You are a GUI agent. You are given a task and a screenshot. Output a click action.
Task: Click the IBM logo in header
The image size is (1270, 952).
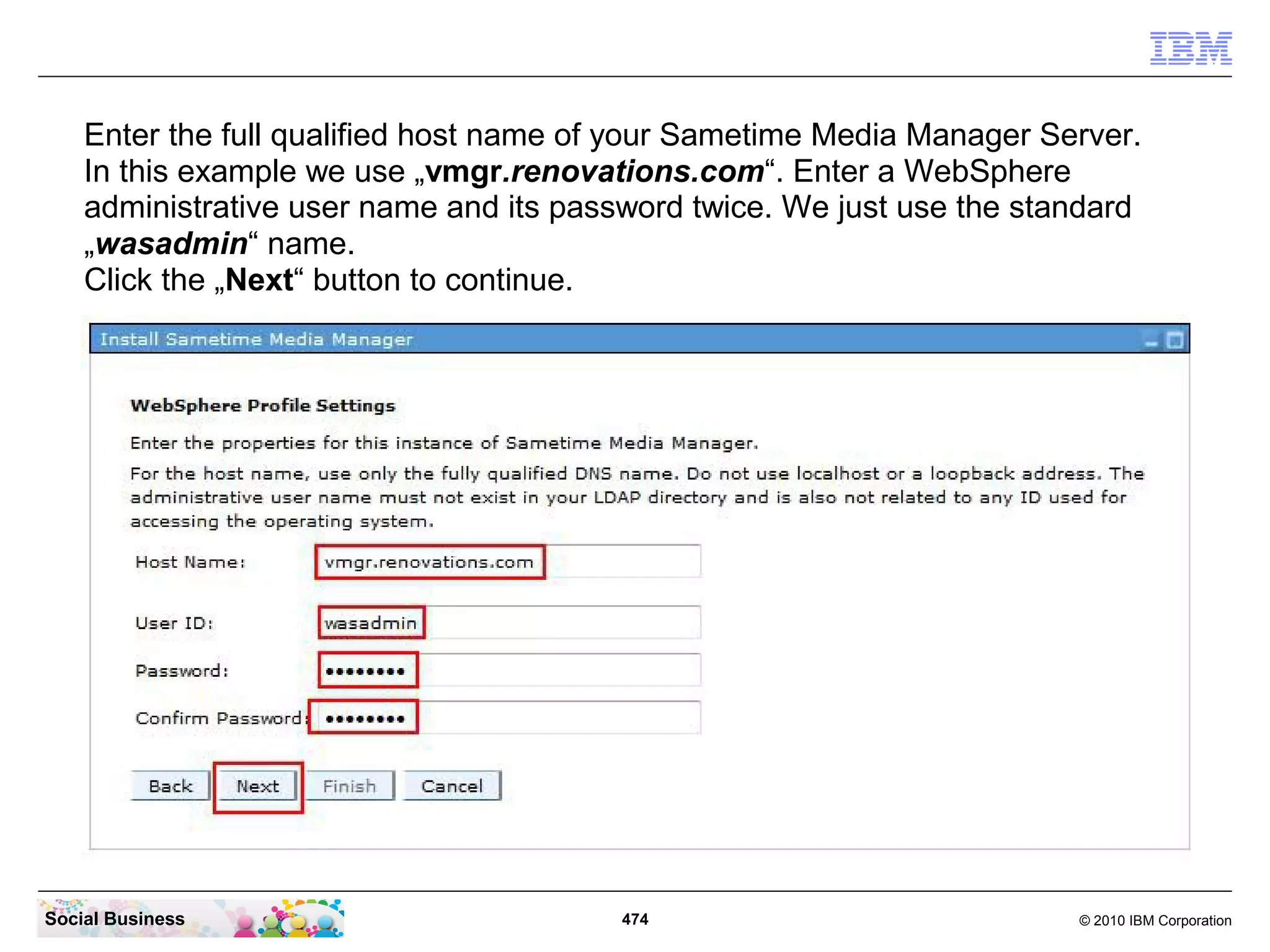(x=1191, y=48)
